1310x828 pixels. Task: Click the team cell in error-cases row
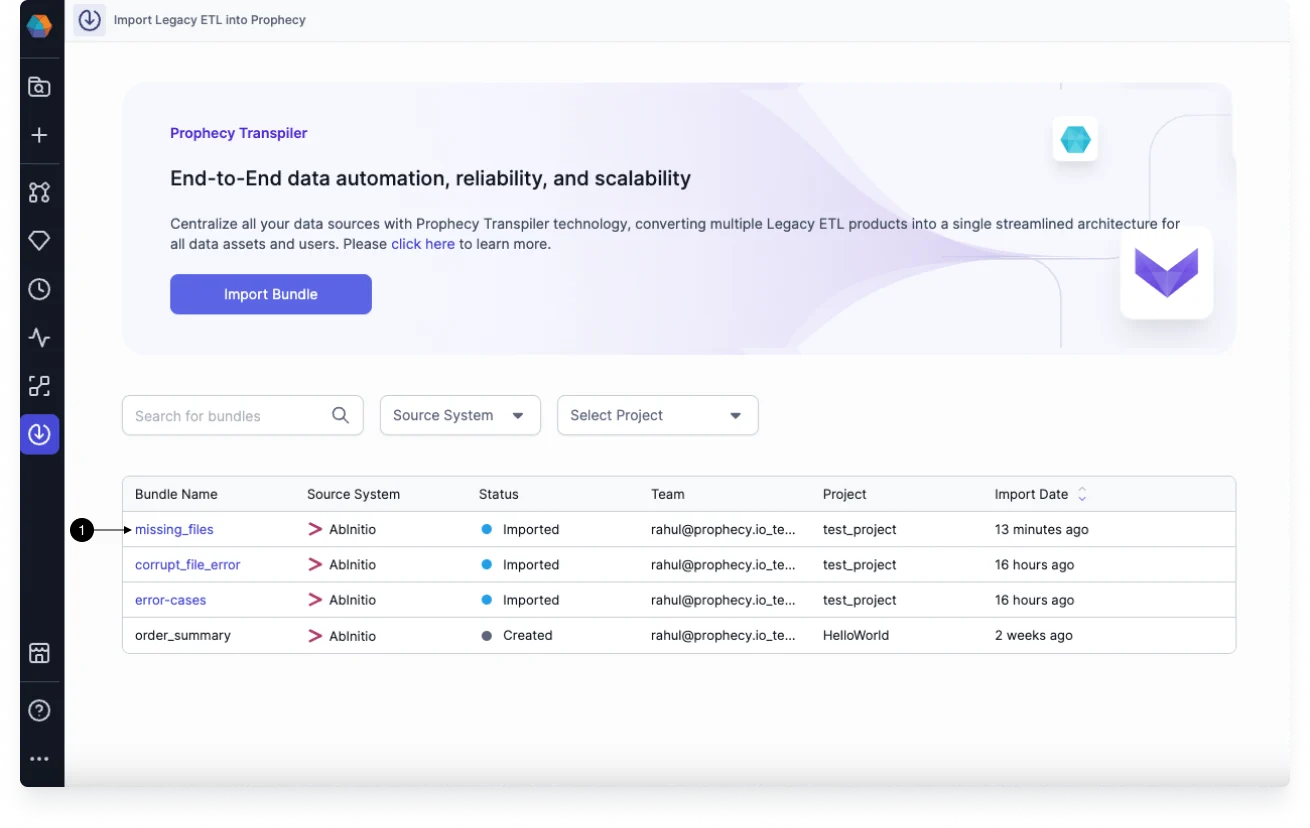(724, 600)
